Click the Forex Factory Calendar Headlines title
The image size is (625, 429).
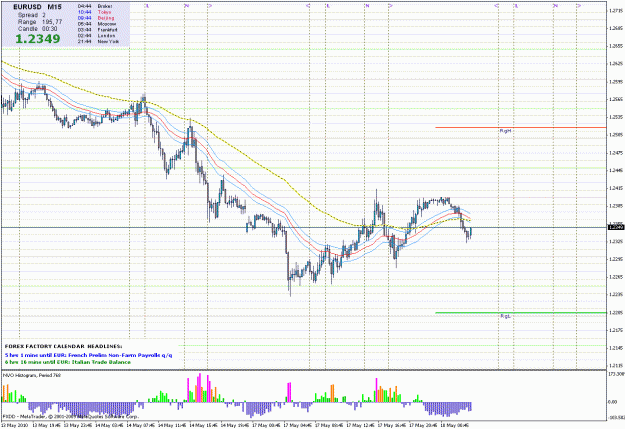pos(63,346)
